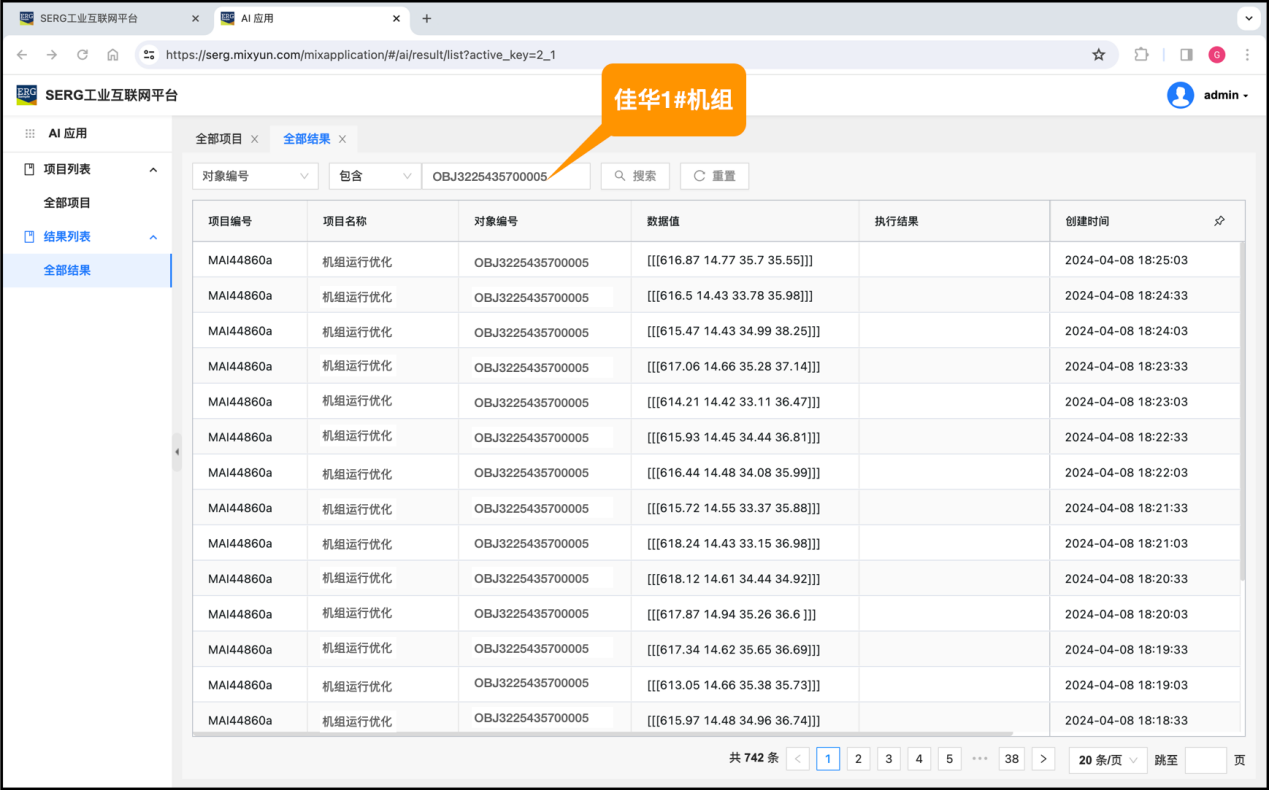Viewport: 1269px width, 790px height.
Task: Click the sidebar collapse arrow handle
Action: [177, 452]
